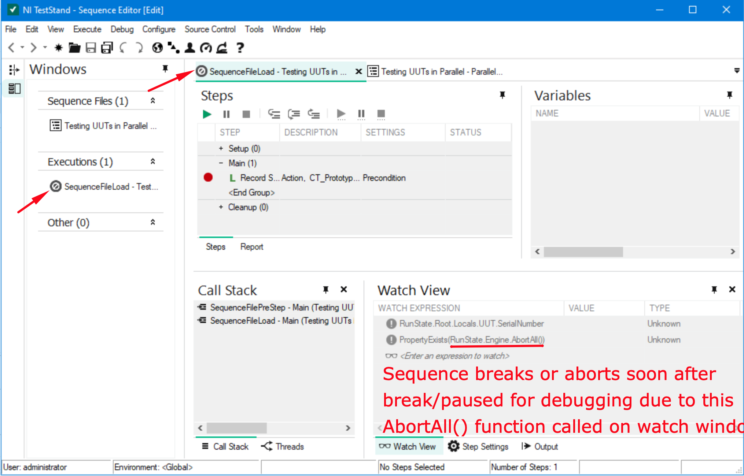Switch to the Report tab
Viewport: 744px width, 476px height.
tap(251, 247)
